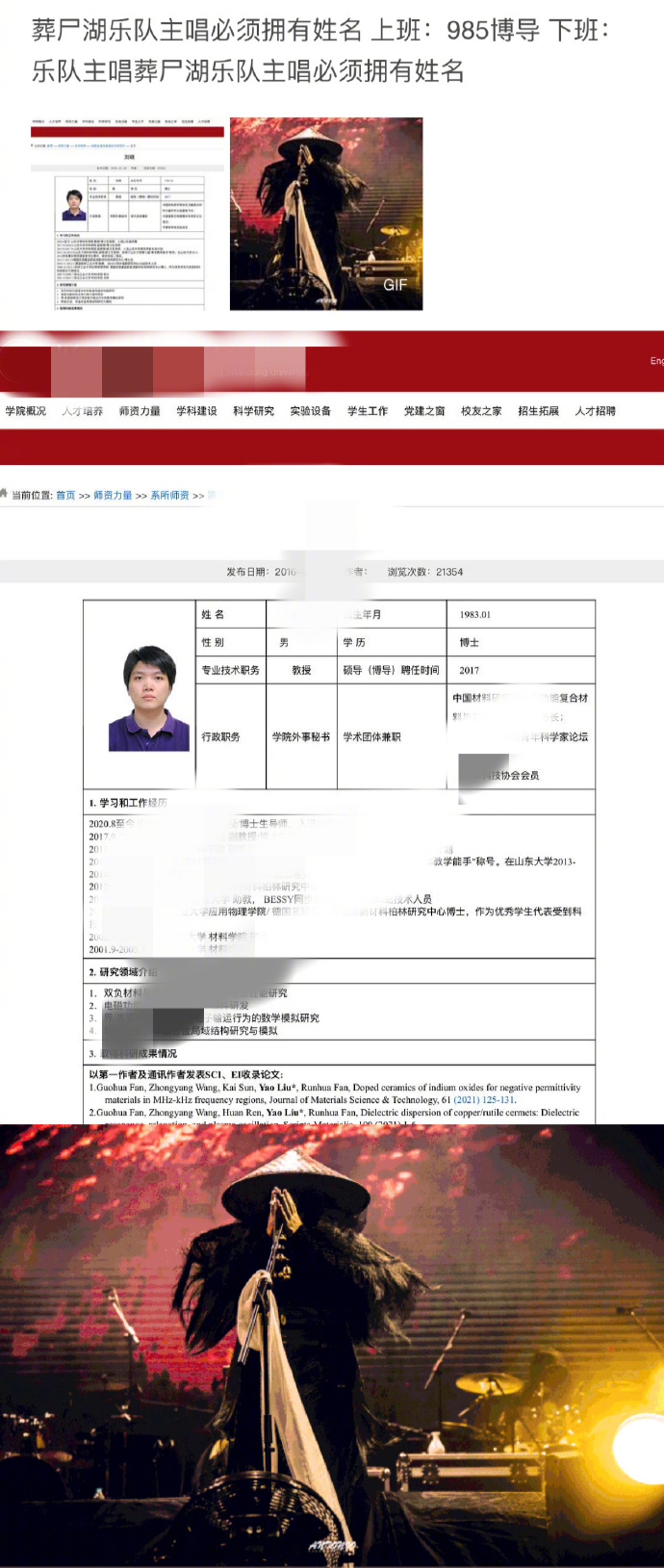This screenshot has height=1568, width=664.
Task: Click the post title text at the top
Action: pos(320,50)
